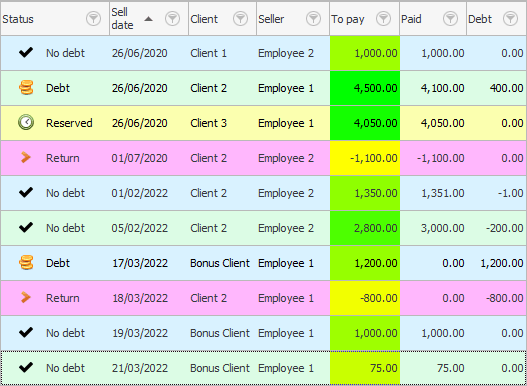527x386 pixels.
Task: Click return arrow icon in 01/07/2020 row
Action: [x=26, y=158]
